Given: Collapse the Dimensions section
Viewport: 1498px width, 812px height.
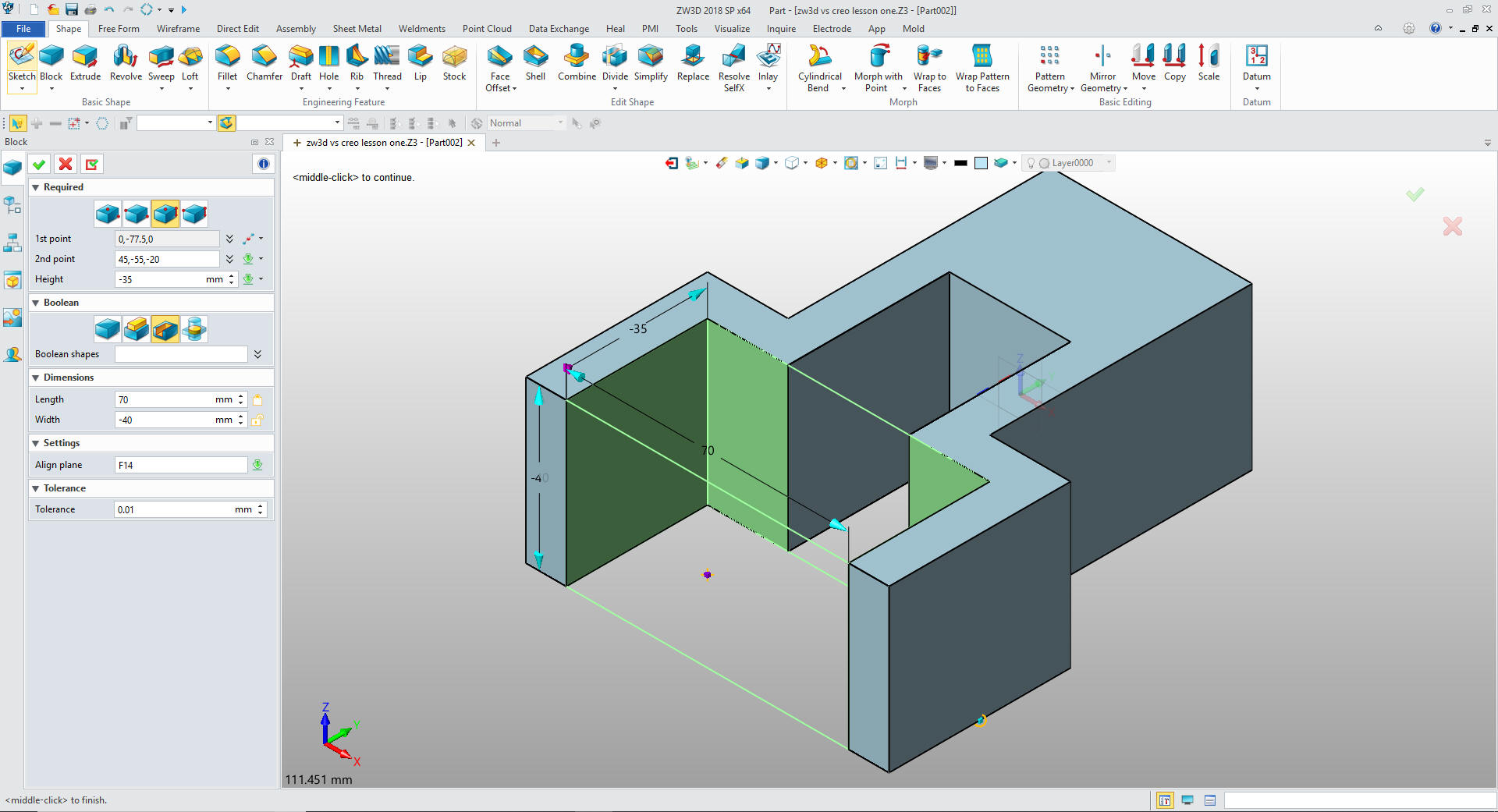Looking at the screenshot, I should [x=35, y=378].
